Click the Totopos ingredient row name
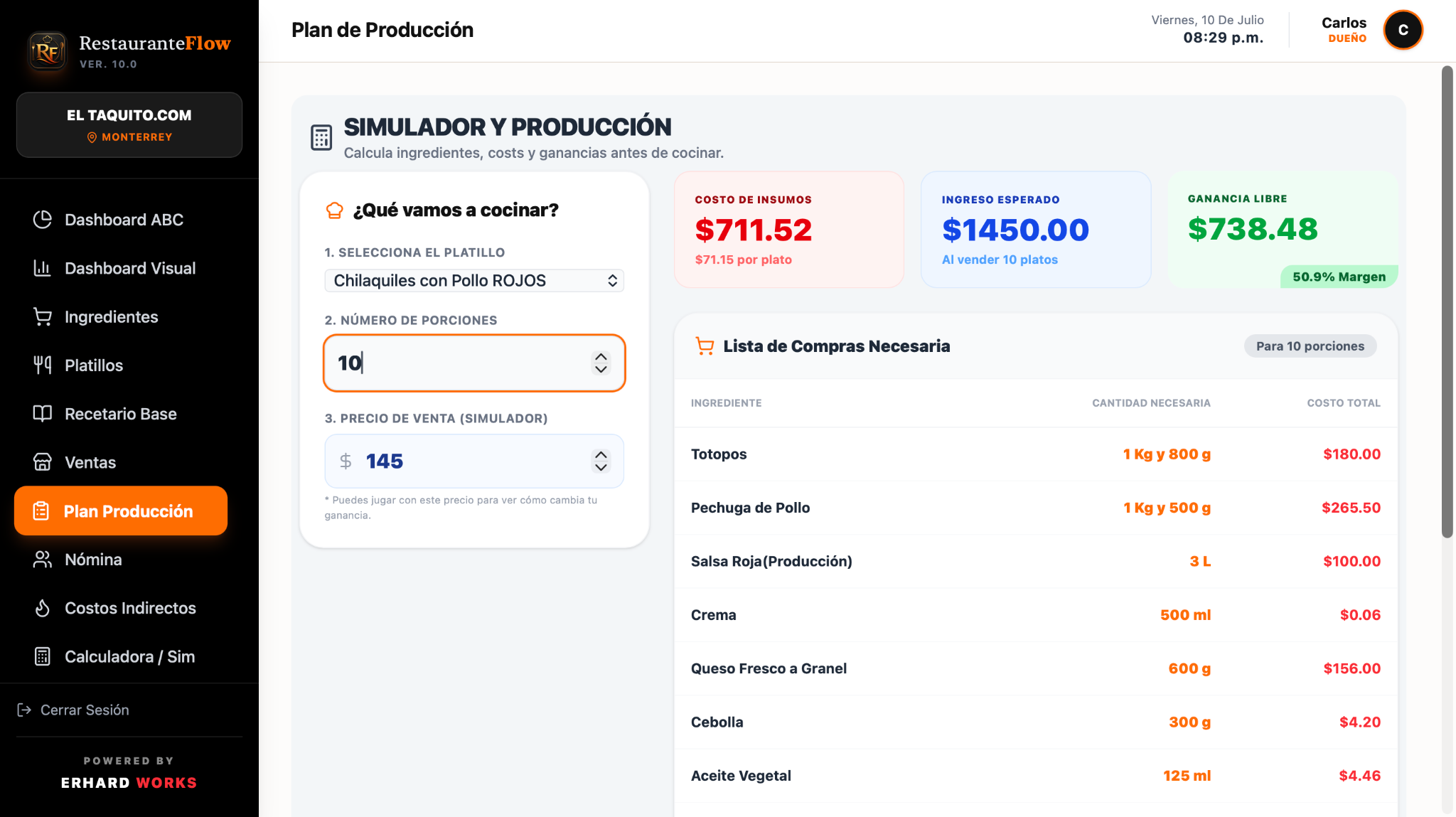Screen dimensions: 1456x817 719,454
